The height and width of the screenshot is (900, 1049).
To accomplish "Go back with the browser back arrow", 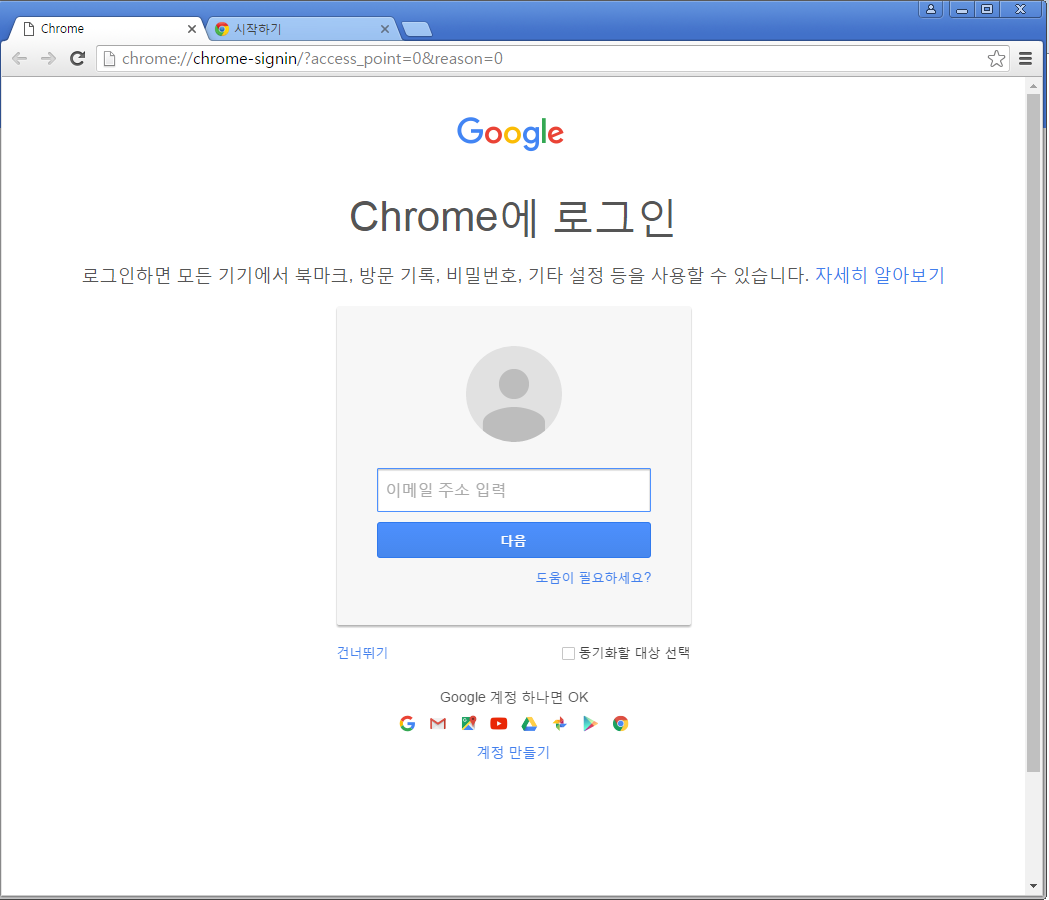I will pyautogui.click(x=20, y=59).
